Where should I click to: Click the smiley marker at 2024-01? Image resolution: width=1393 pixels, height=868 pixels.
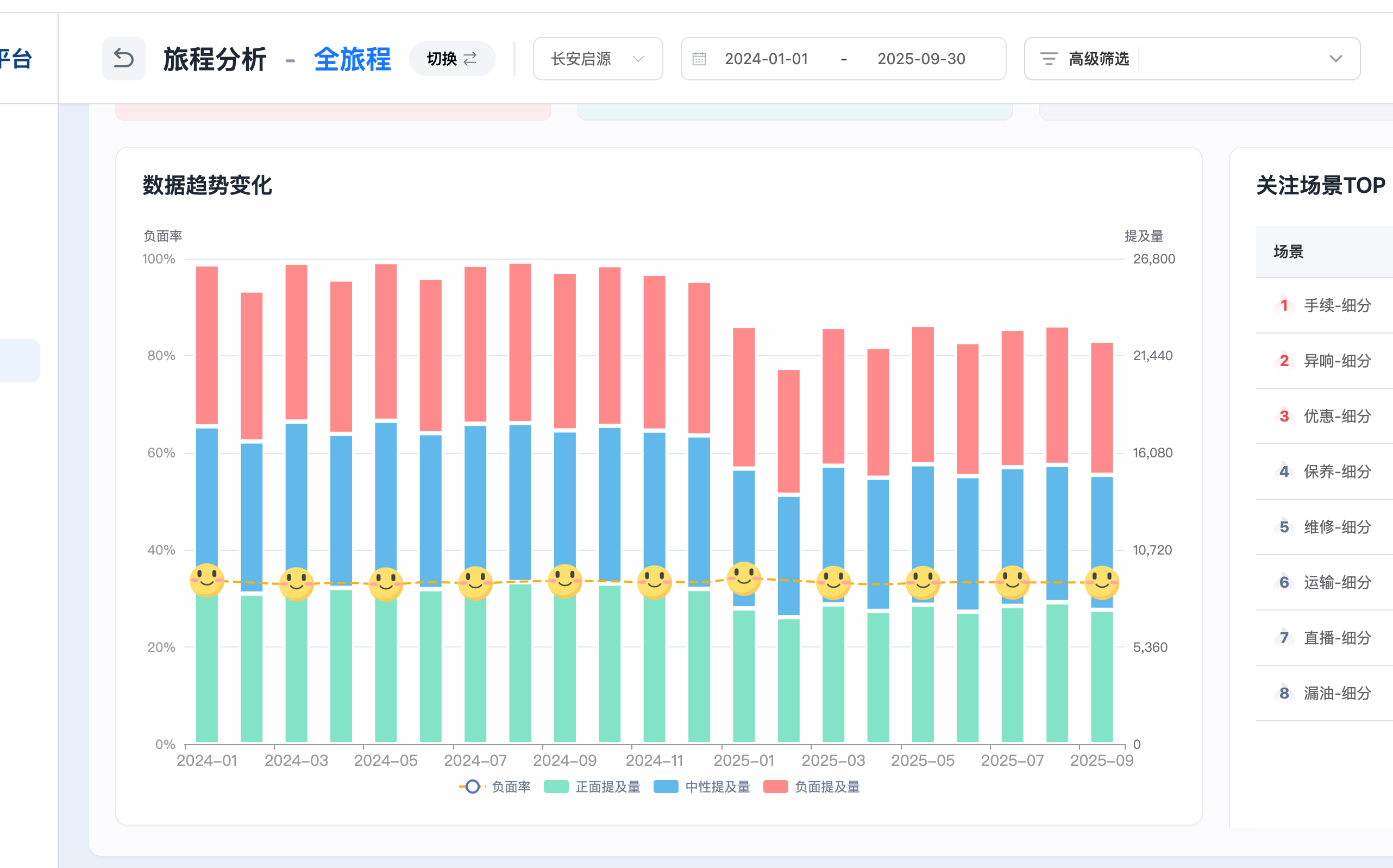click(206, 580)
